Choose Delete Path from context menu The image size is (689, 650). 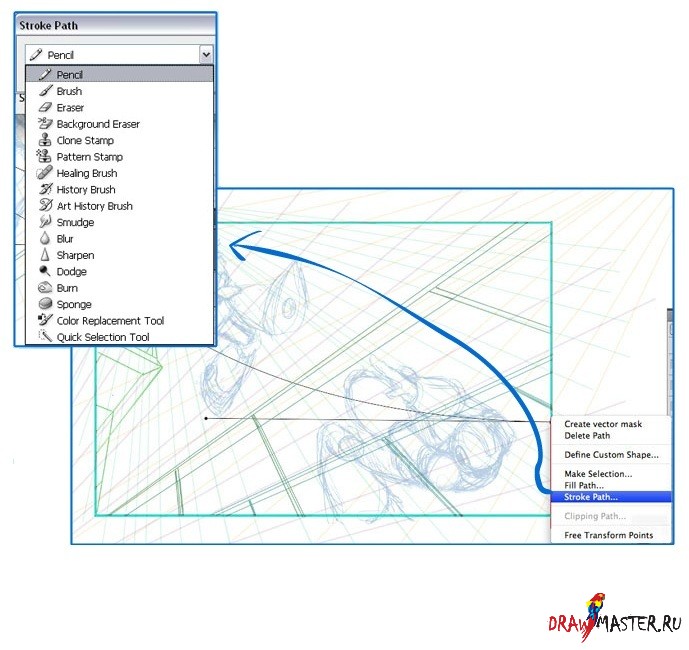pyautogui.click(x=589, y=435)
